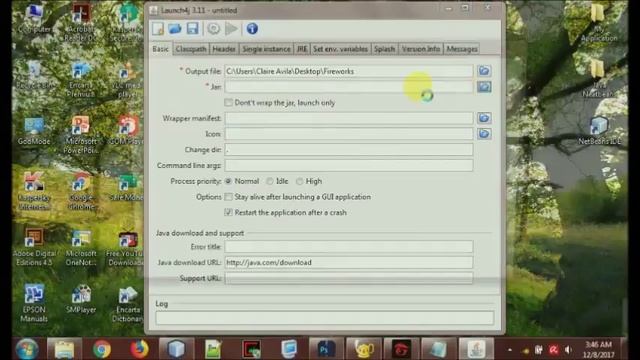Uncheck Restart the application after a crash

coord(229,212)
